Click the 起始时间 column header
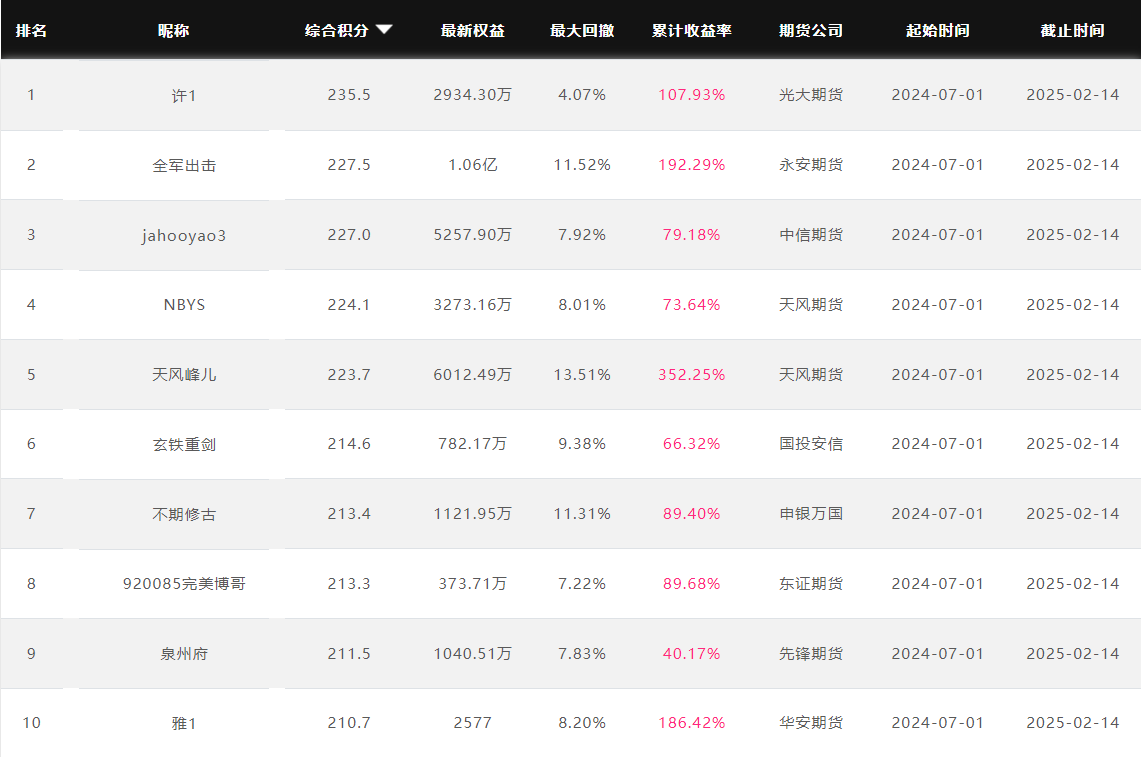Screen dimensions: 1141x757 (x=937, y=31)
